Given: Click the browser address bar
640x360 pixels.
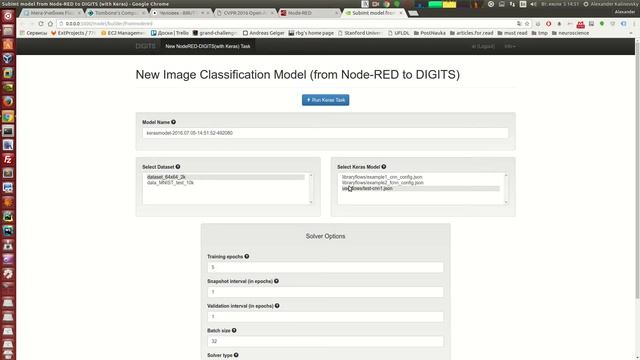Looking at the screenshot, I should [x=286, y=24].
